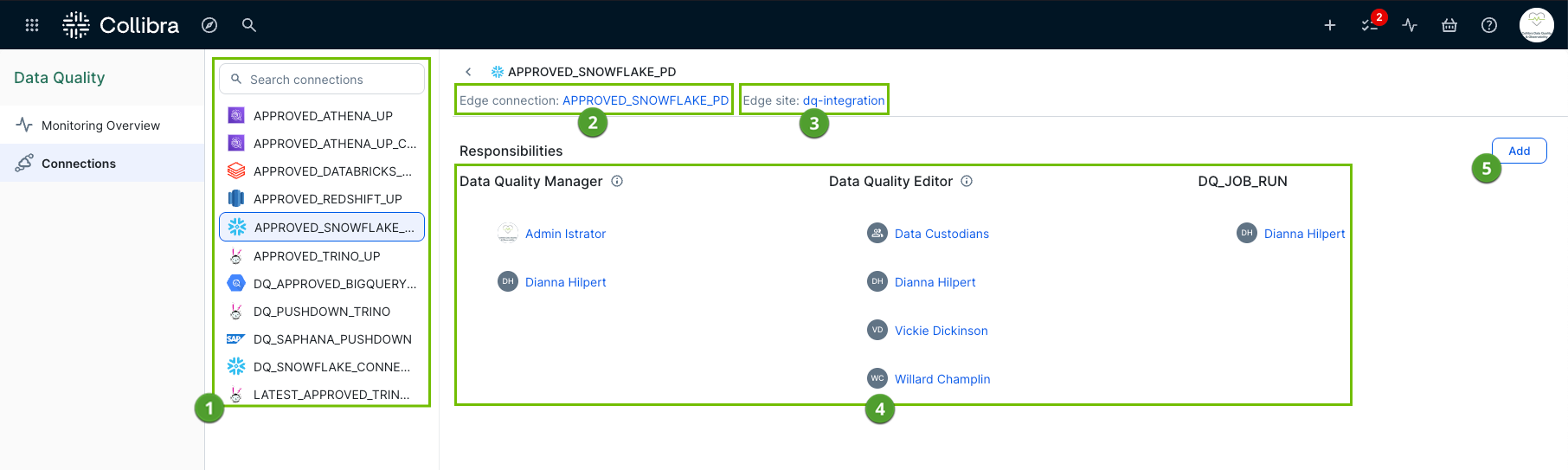Viewport: 1568px width, 470px height.
Task: Click the Collibra logo
Action: tap(121, 25)
